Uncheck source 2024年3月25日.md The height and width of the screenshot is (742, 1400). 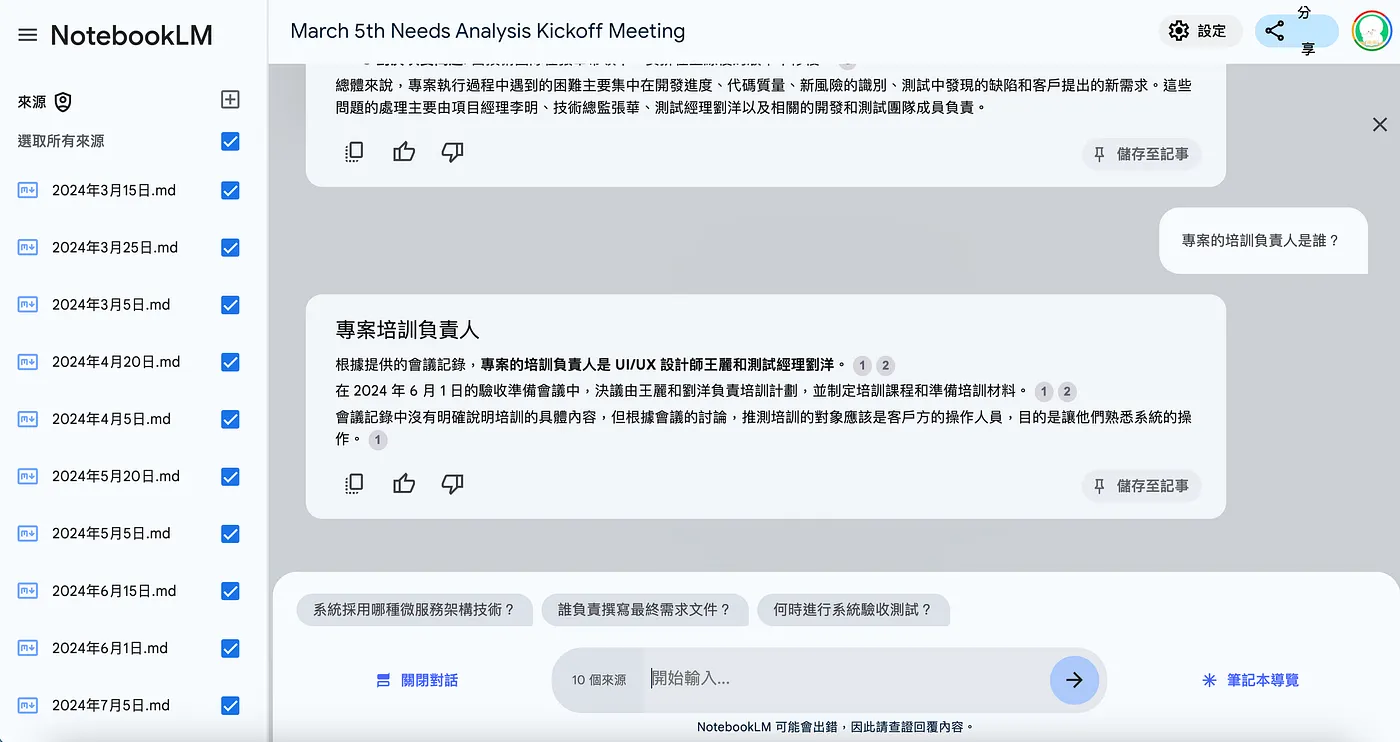(x=230, y=247)
